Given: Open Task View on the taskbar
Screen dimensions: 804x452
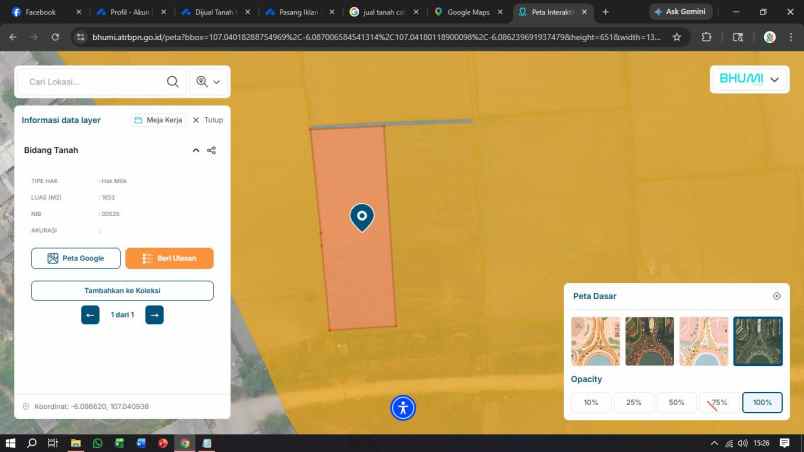Looking at the screenshot, I should click(53, 443).
